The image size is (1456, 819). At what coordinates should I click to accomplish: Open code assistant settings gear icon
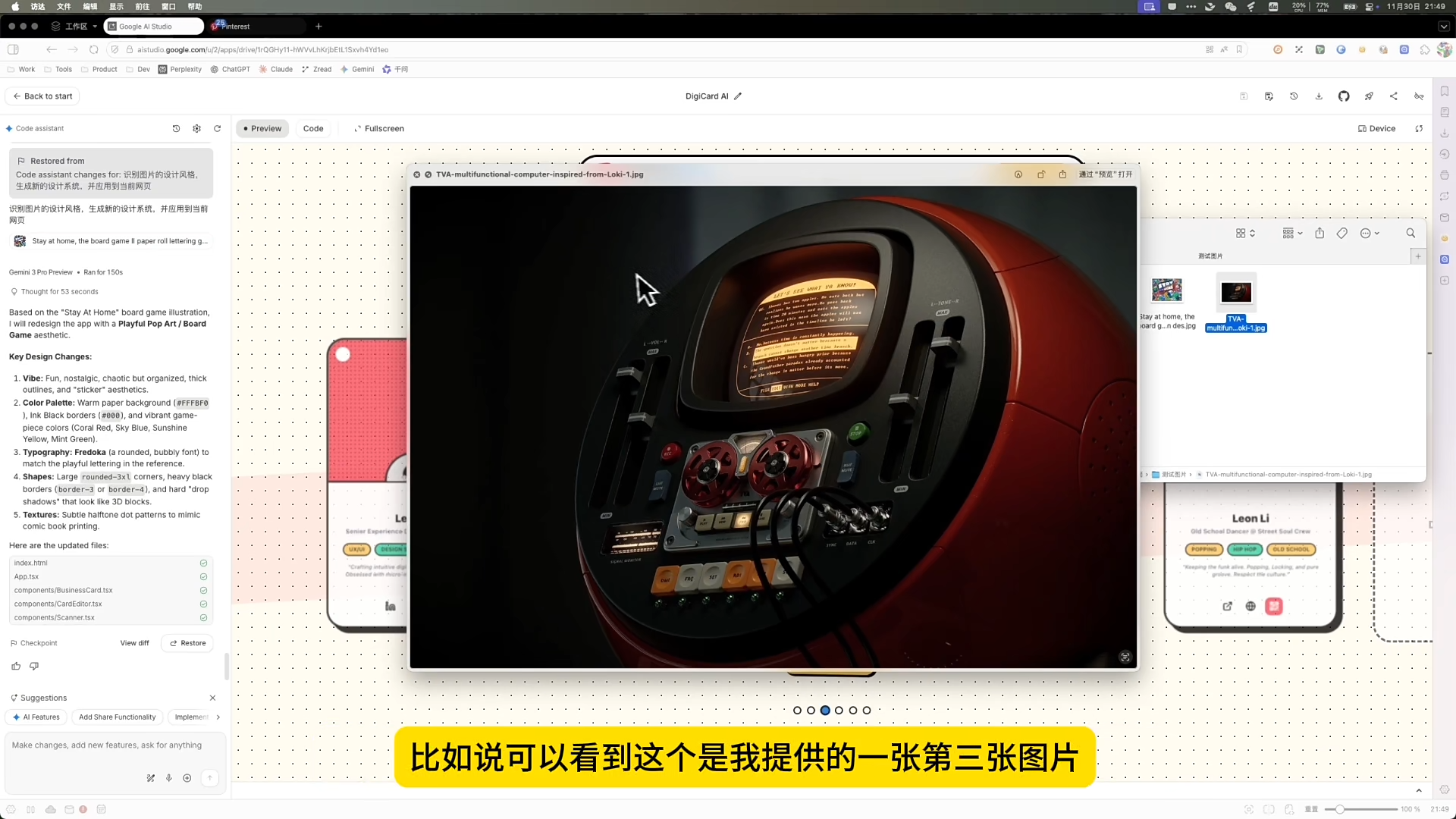tap(197, 129)
